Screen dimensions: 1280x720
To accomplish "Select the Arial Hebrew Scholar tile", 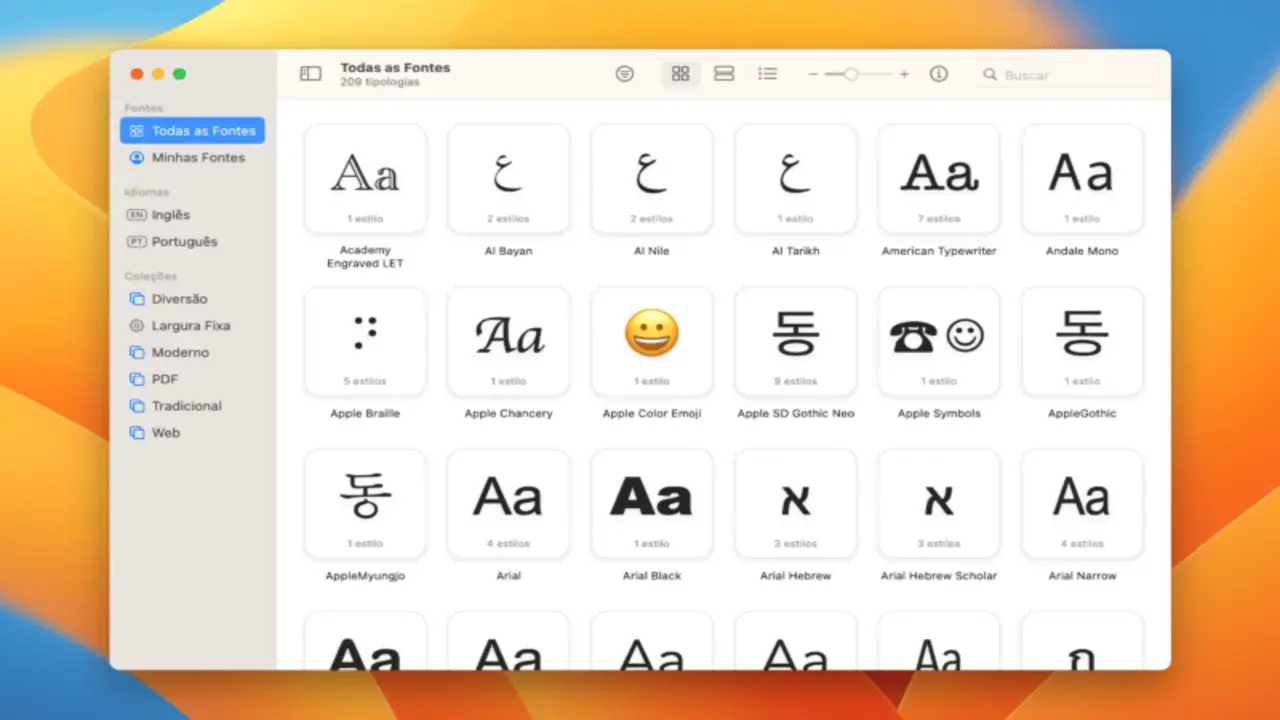I will [x=939, y=504].
